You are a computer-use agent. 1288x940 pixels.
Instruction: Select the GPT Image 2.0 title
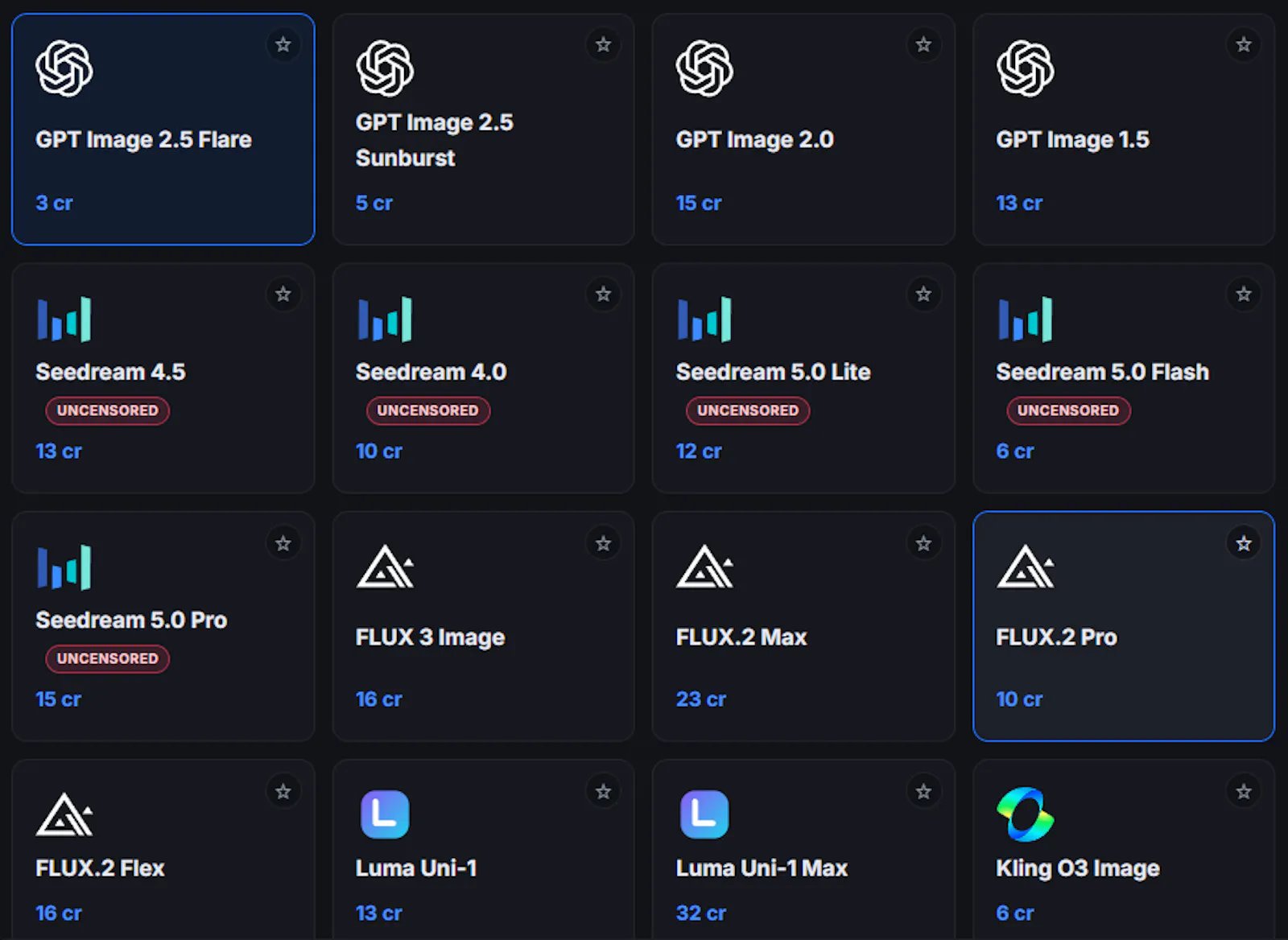(x=754, y=140)
